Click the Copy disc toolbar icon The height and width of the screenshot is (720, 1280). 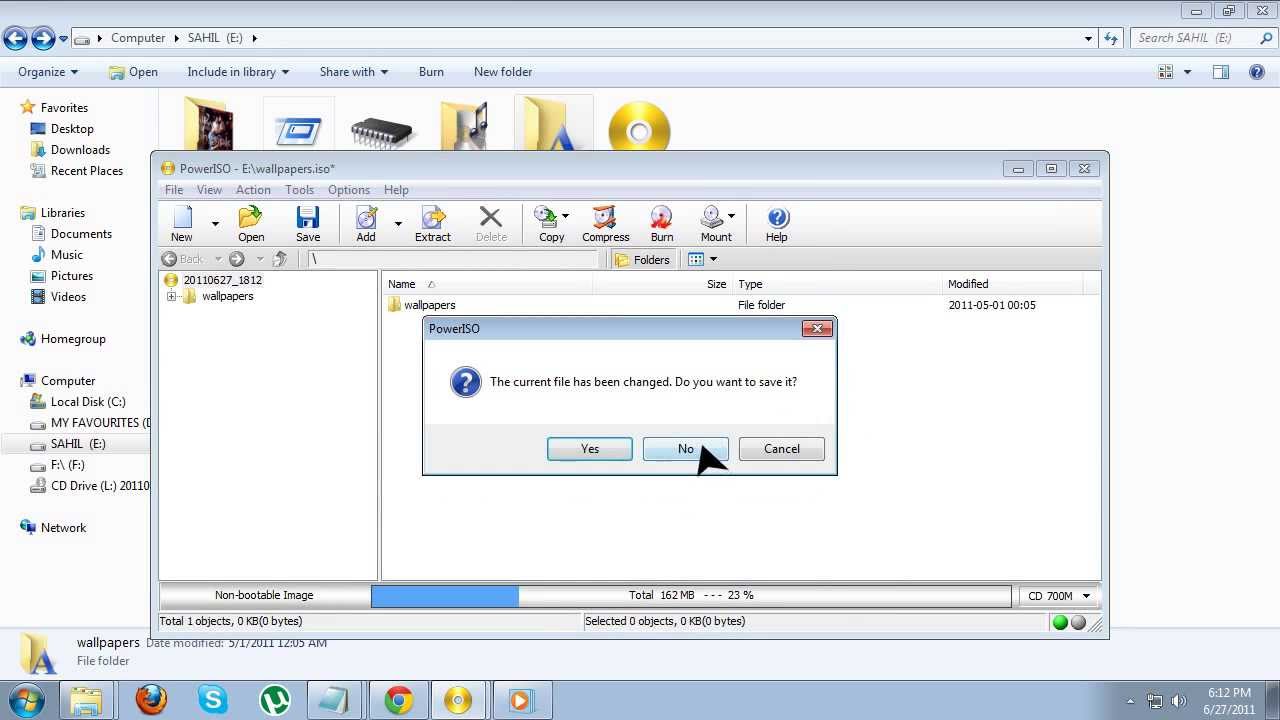[546, 224]
